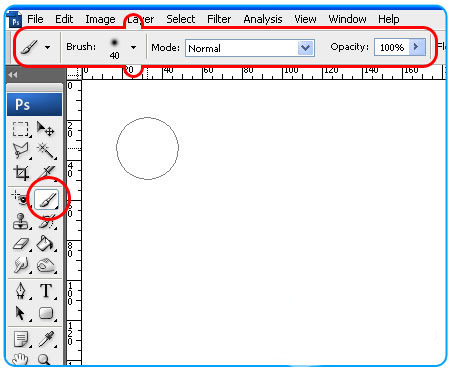450x370 pixels.
Task: Select the Polygonal Lasso tool
Action: (21, 151)
